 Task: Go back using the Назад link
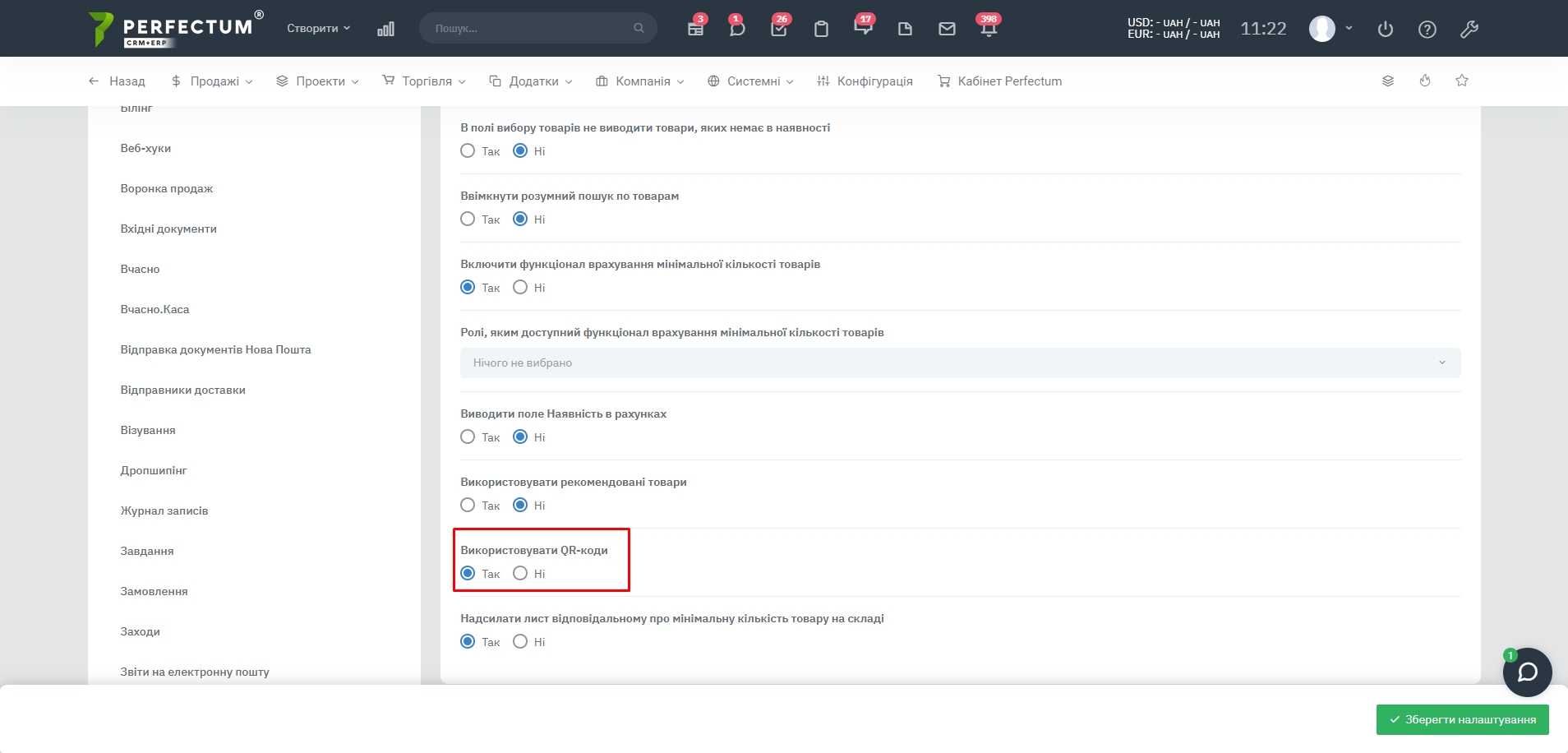[x=117, y=81]
